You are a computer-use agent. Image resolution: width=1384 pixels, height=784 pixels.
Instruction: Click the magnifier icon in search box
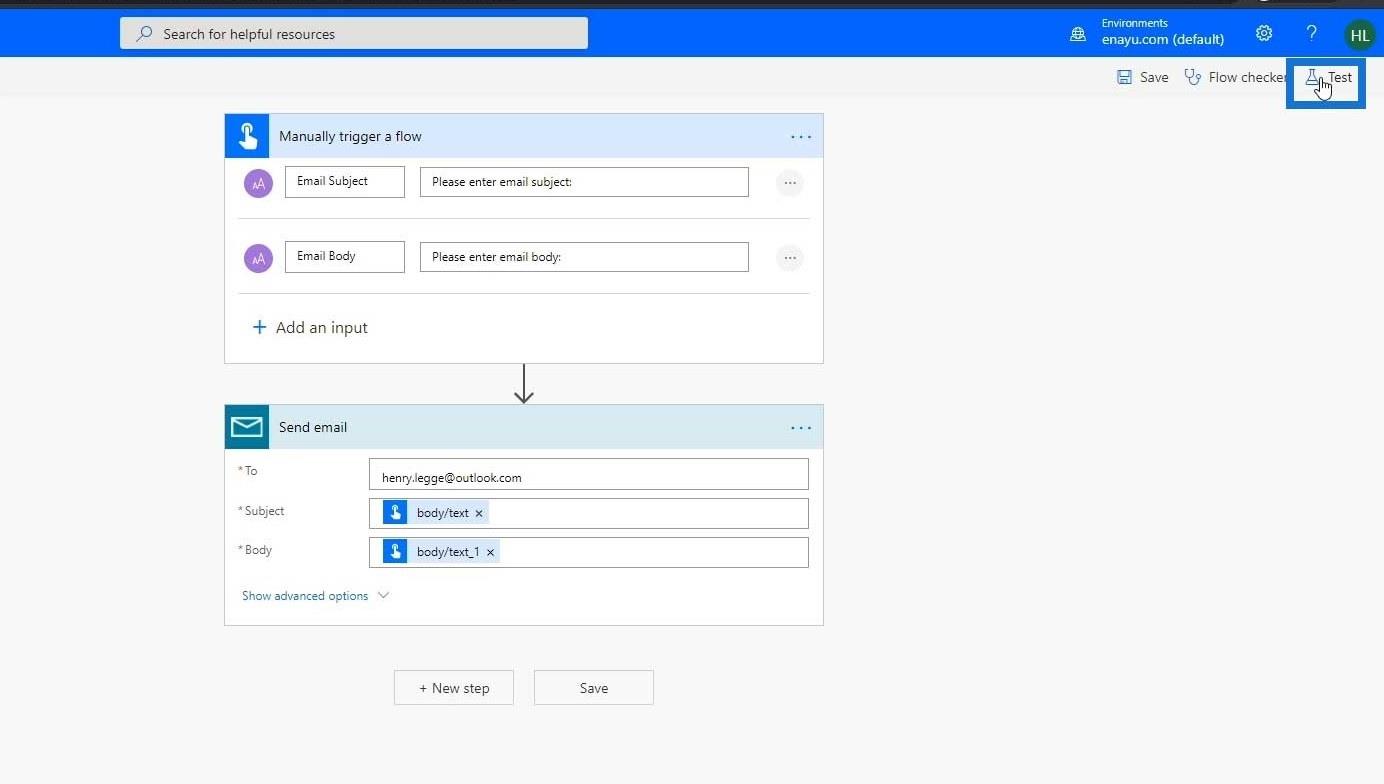pos(145,33)
